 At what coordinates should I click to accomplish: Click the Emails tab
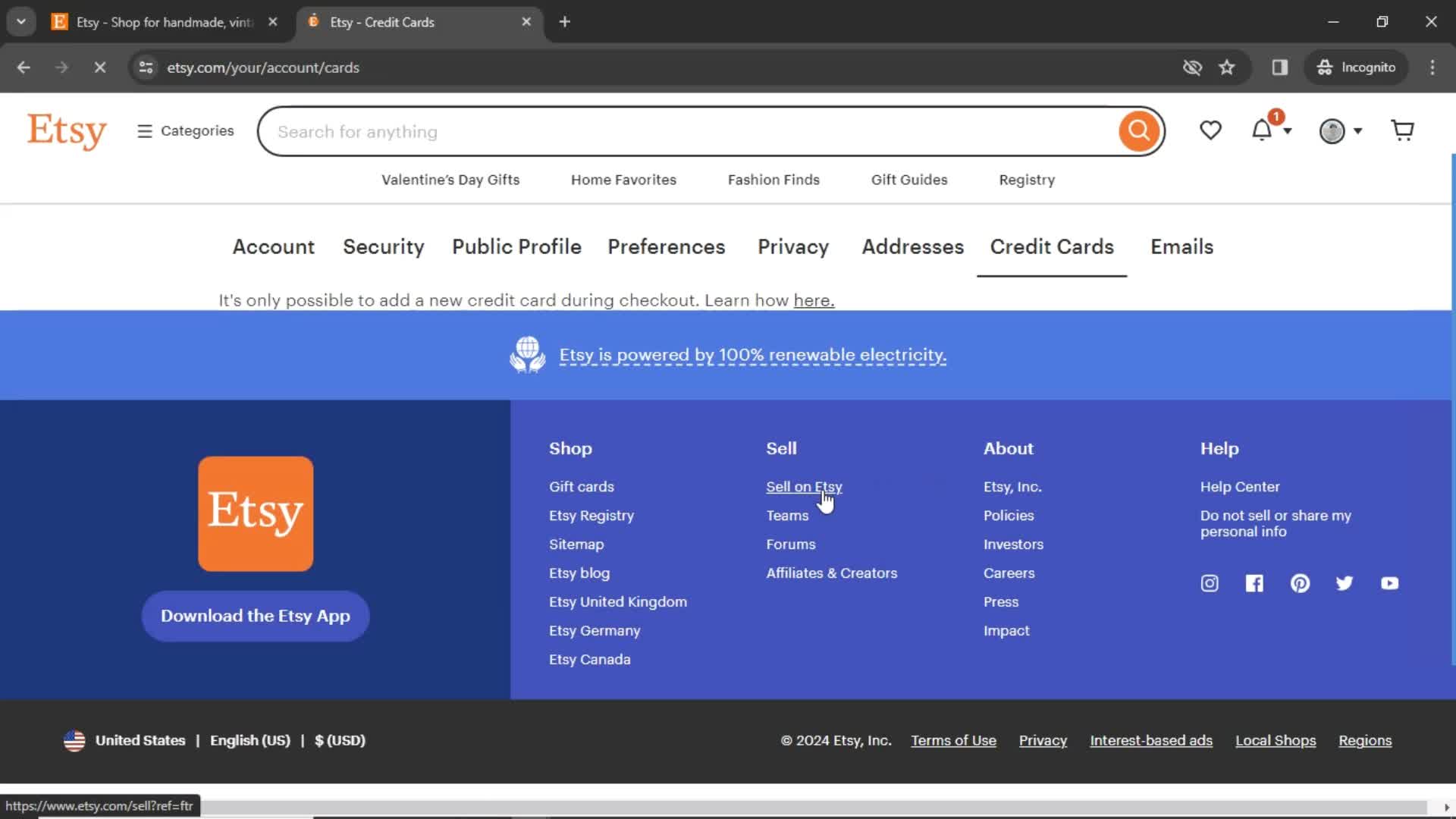1182,247
